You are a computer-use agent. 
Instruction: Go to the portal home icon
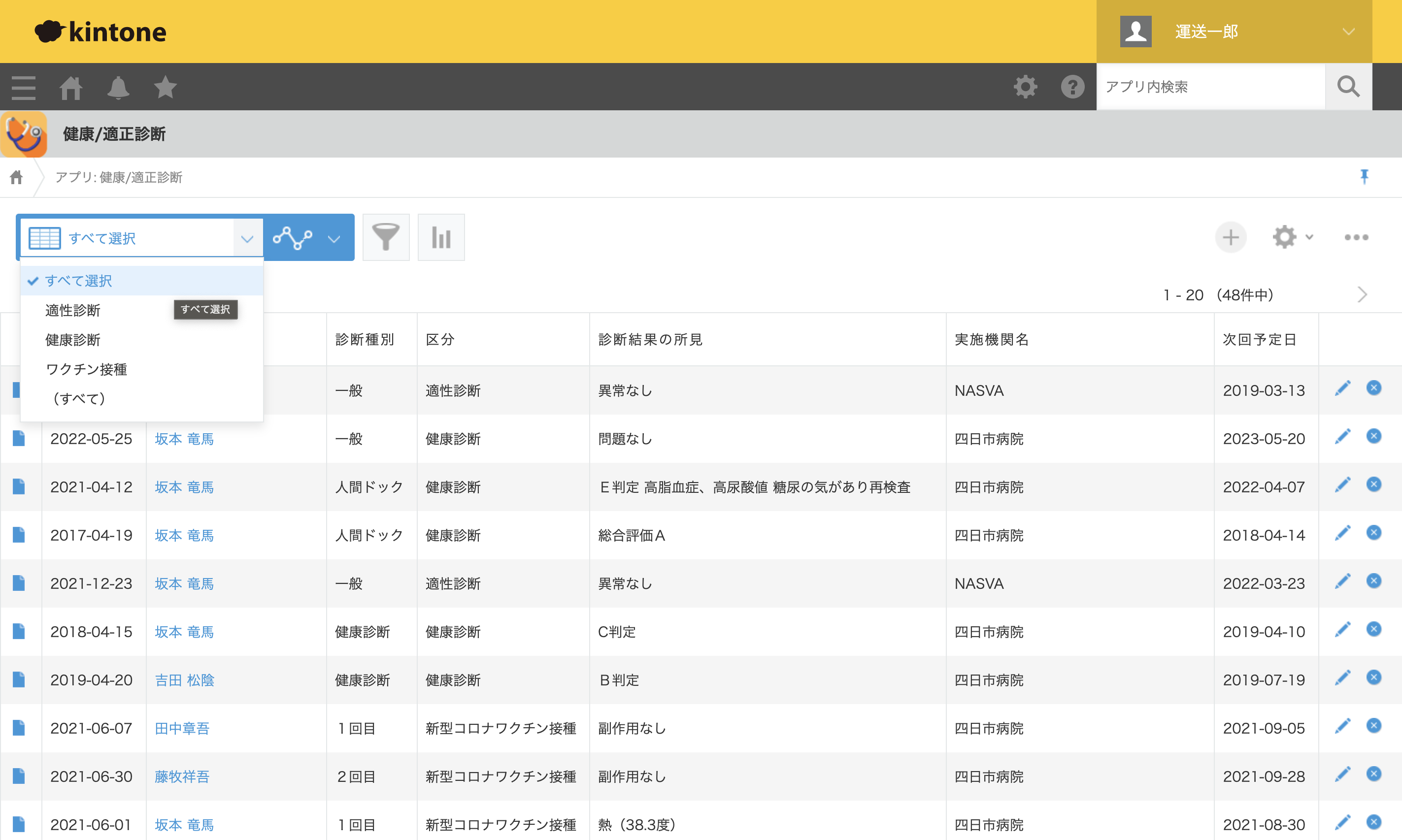click(71, 87)
